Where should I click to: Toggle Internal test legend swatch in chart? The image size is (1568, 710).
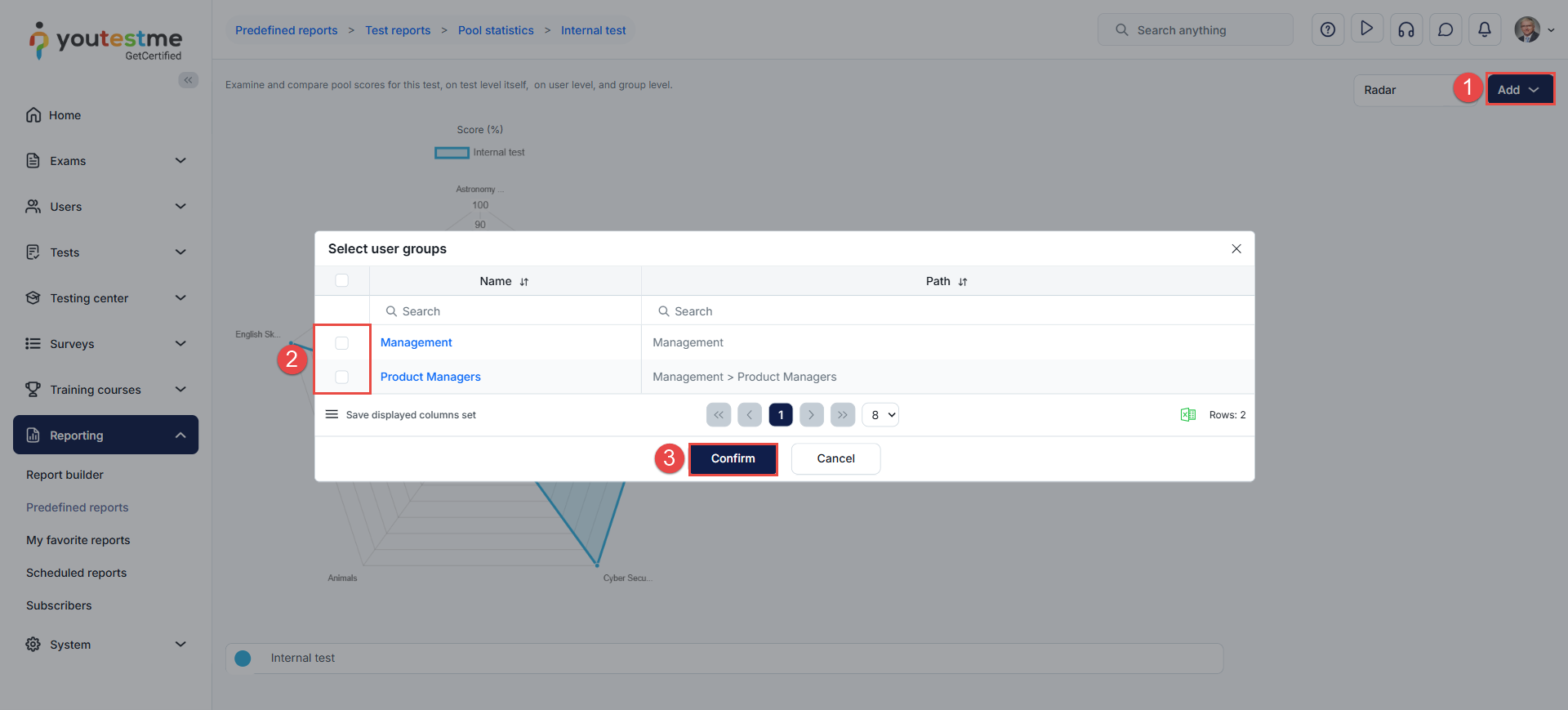coord(452,153)
